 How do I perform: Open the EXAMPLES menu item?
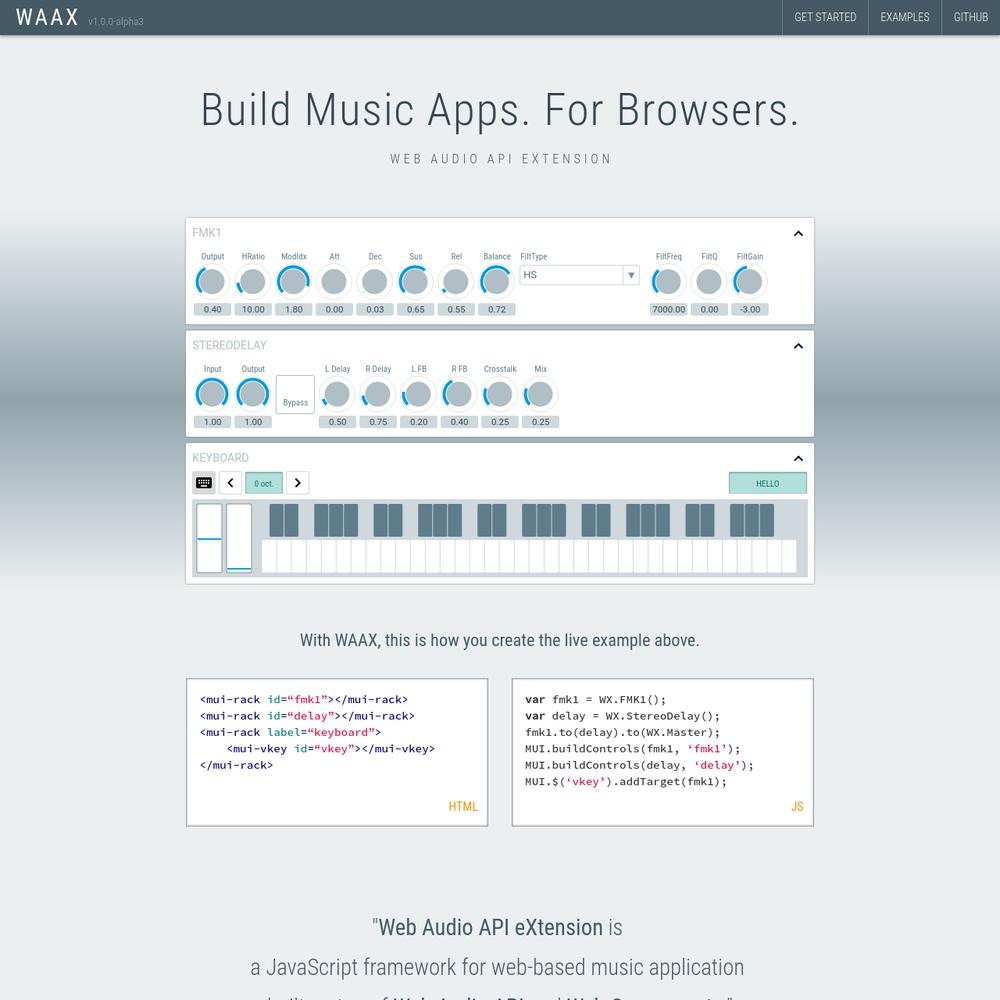click(x=904, y=17)
